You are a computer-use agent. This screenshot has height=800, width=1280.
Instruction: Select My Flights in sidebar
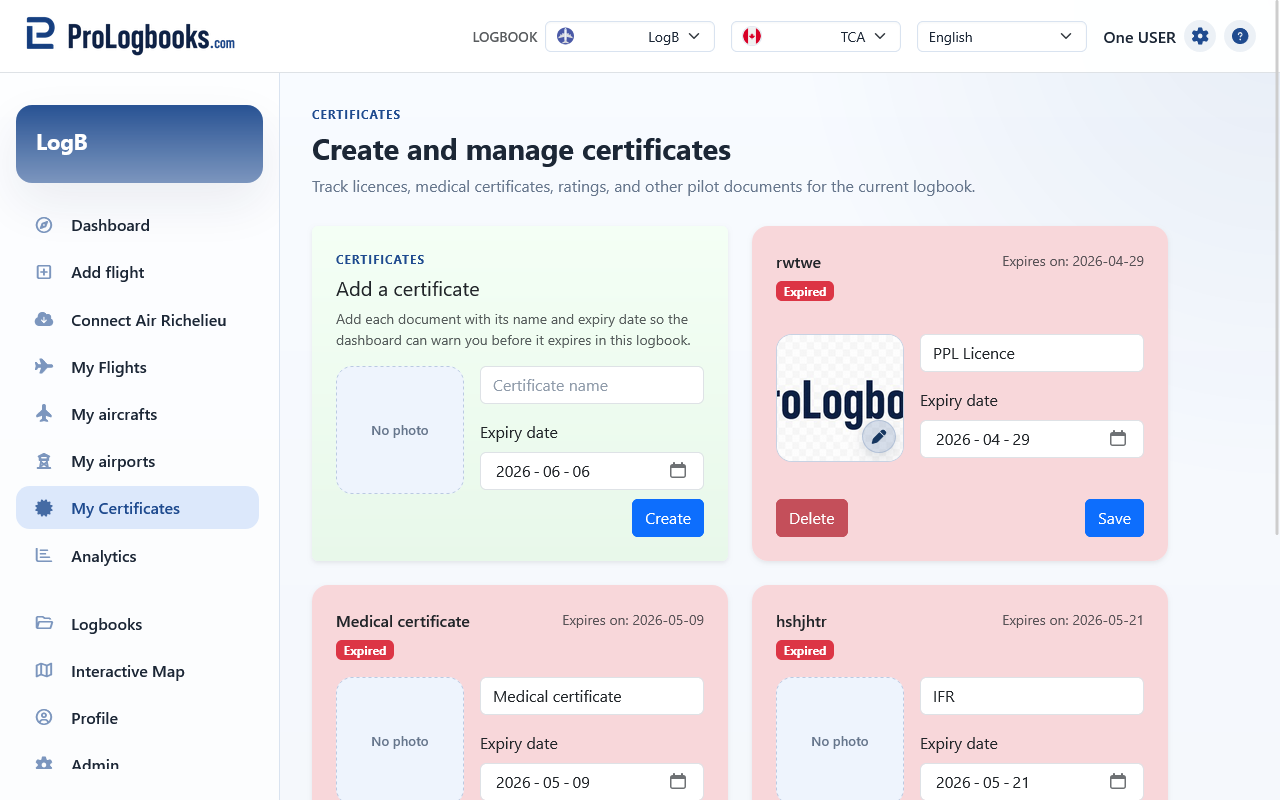tap(137, 367)
